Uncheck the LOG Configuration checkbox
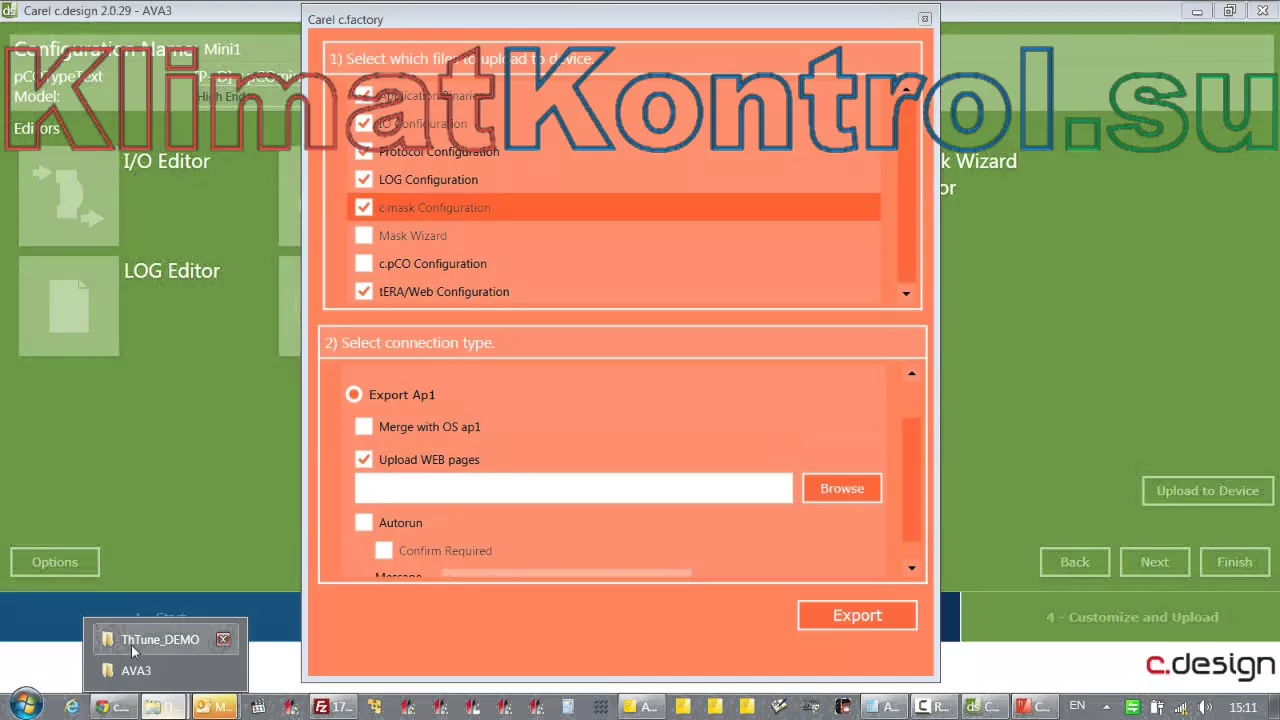 click(364, 180)
